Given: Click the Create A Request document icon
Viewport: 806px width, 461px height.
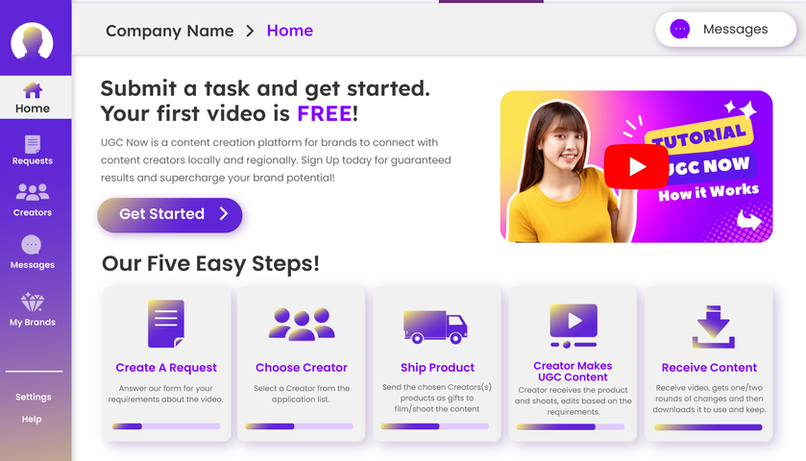Looking at the screenshot, I should tap(166, 324).
